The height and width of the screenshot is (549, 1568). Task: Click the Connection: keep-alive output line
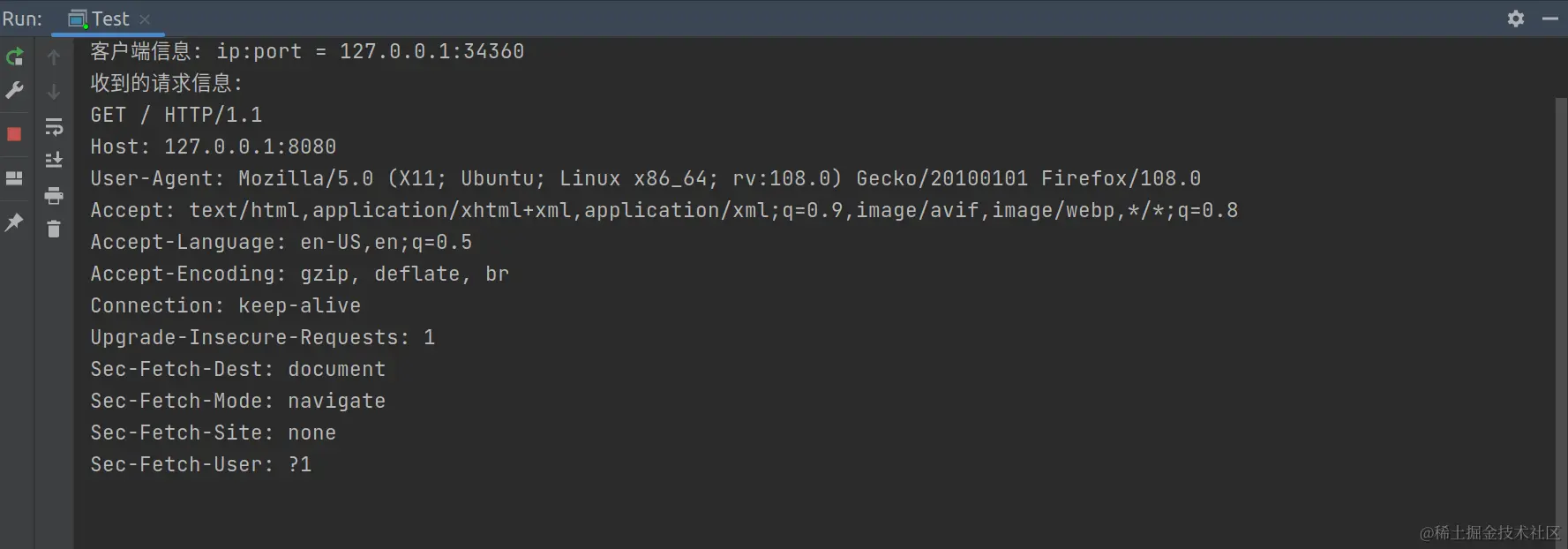(226, 305)
